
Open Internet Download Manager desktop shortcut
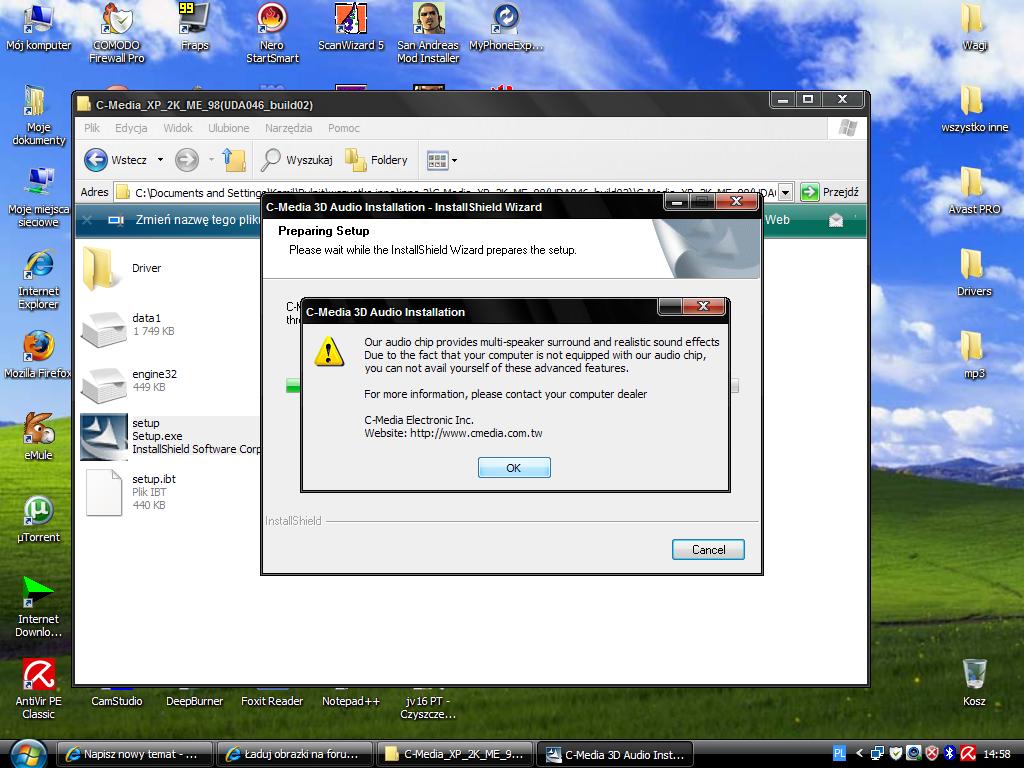coord(39,607)
